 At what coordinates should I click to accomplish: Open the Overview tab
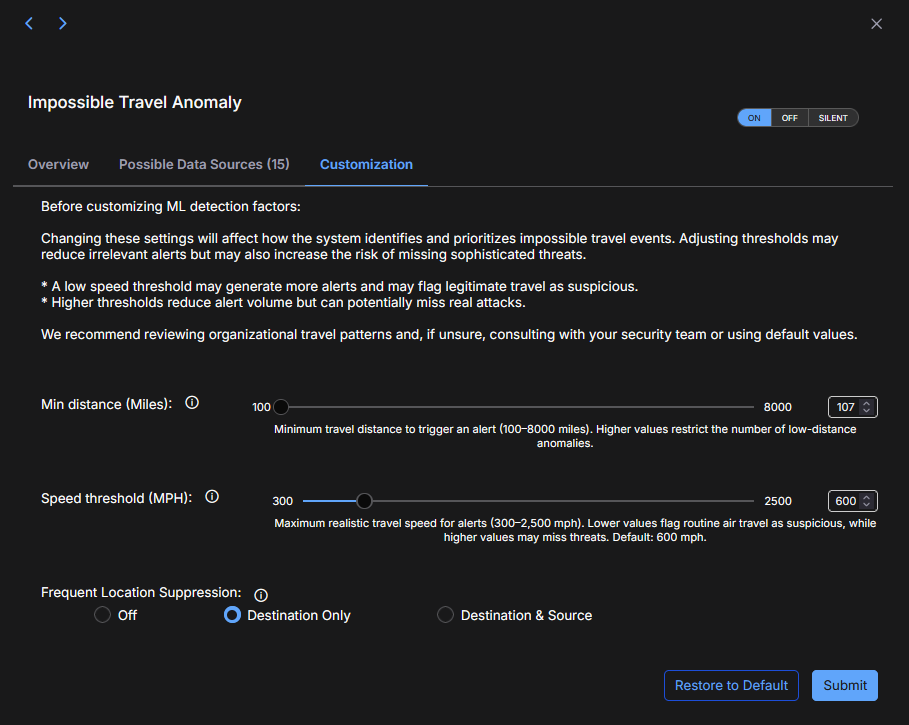[58, 164]
